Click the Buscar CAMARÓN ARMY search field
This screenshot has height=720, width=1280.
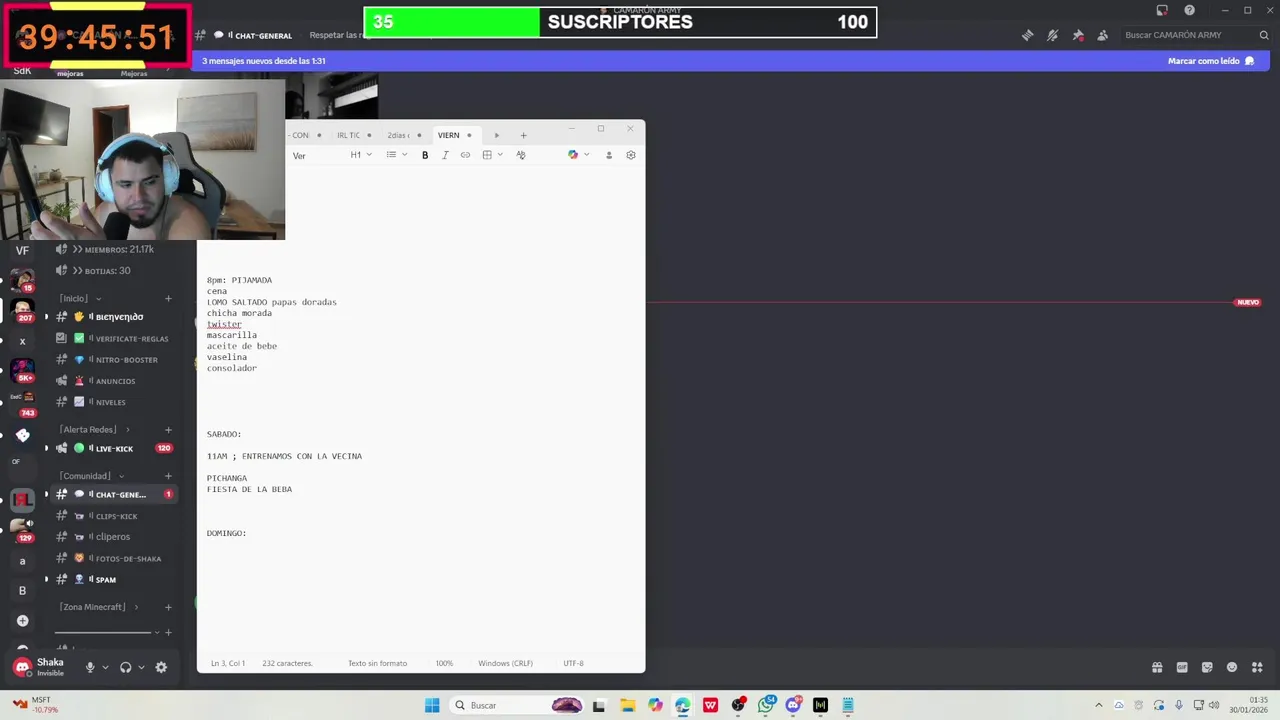click(1196, 35)
